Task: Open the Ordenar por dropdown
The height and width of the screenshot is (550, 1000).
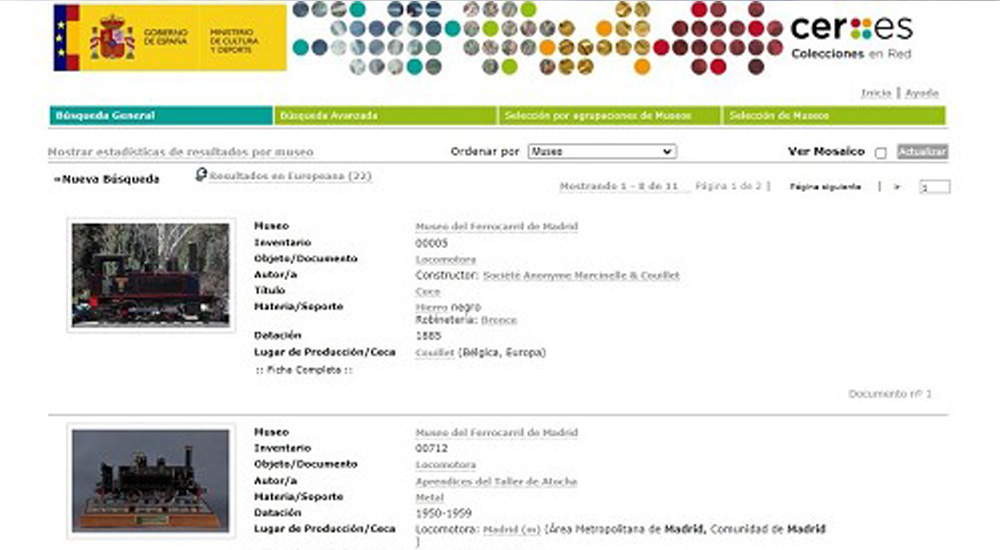Action: click(601, 152)
